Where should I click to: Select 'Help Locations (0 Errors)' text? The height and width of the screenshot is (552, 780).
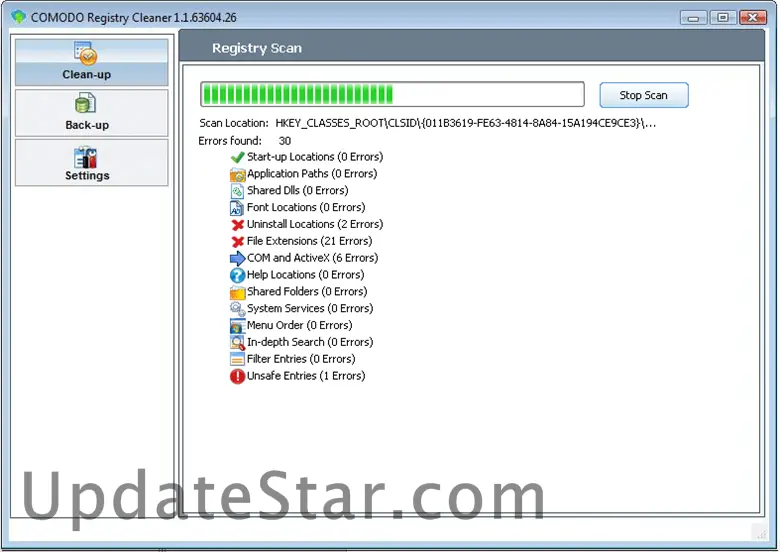point(305,275)
